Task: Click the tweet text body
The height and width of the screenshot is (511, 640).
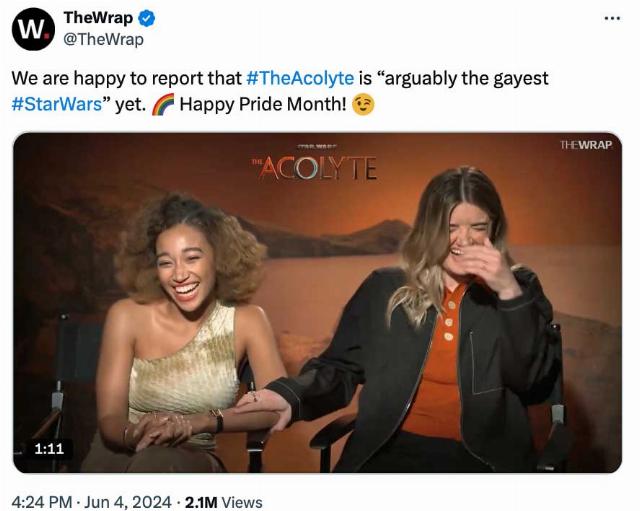Action: (280, 91)
